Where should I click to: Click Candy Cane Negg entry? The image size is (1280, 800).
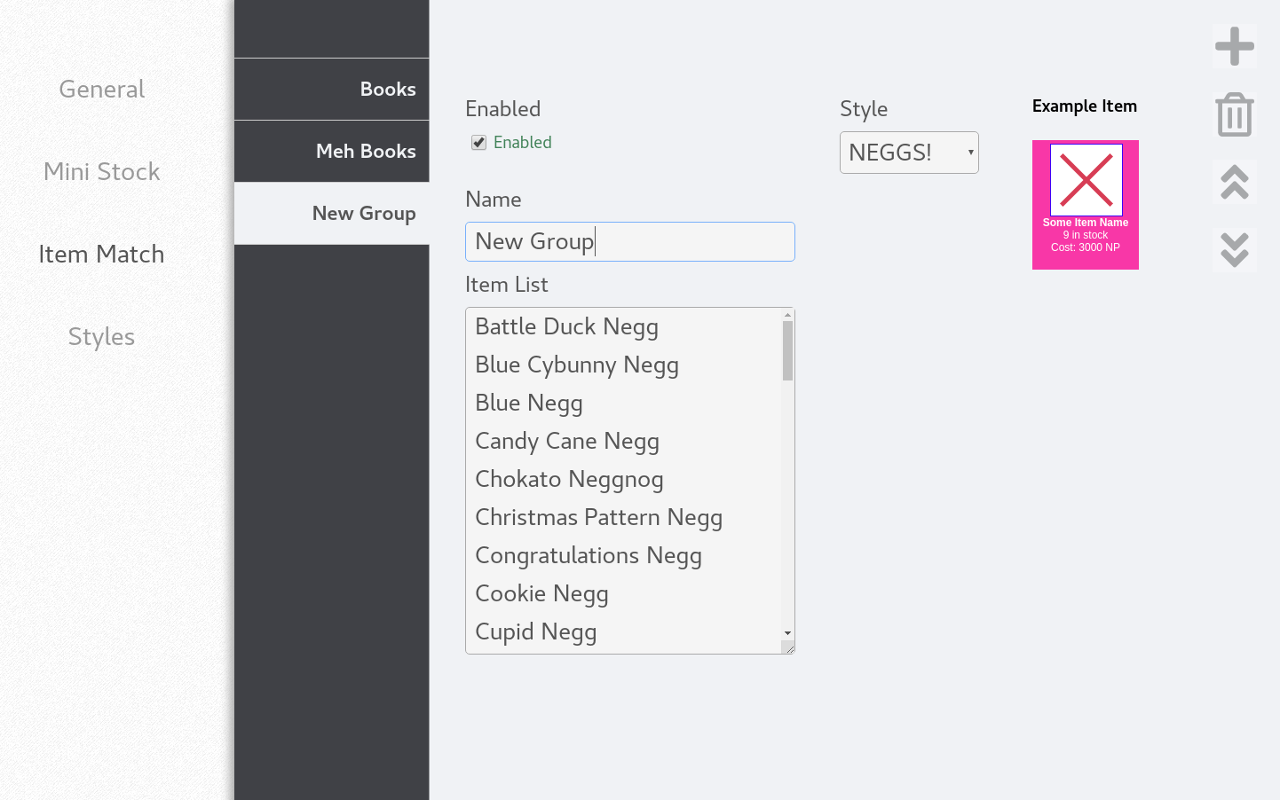pyautogui.click(x=567, y=441)
